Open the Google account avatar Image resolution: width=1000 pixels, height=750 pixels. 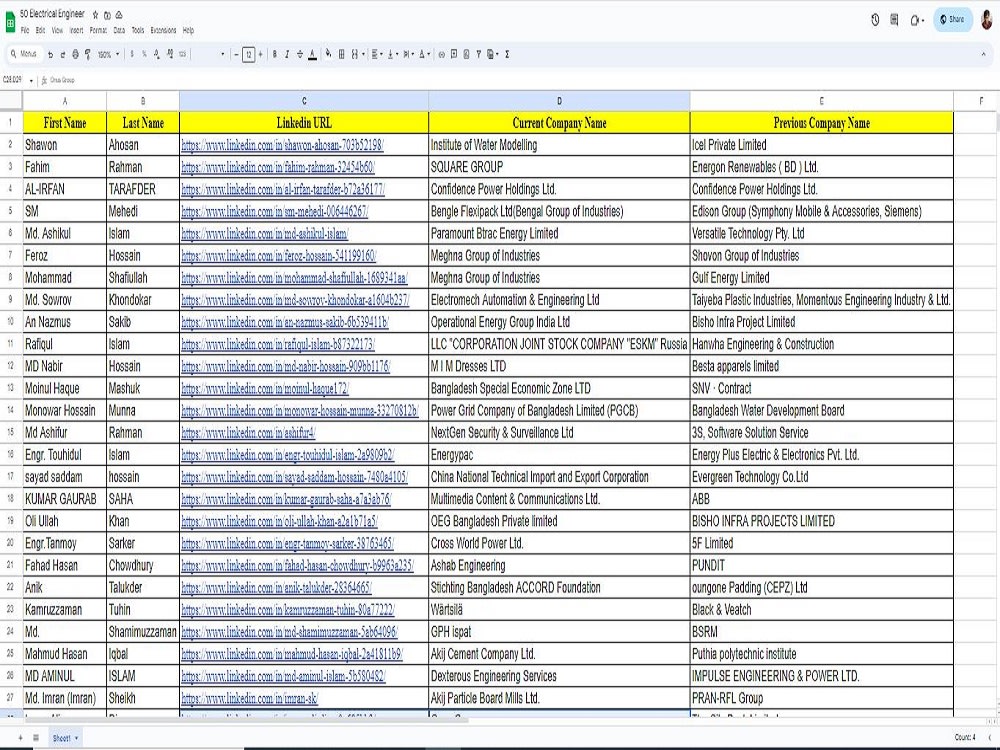(x=987, y=20)
